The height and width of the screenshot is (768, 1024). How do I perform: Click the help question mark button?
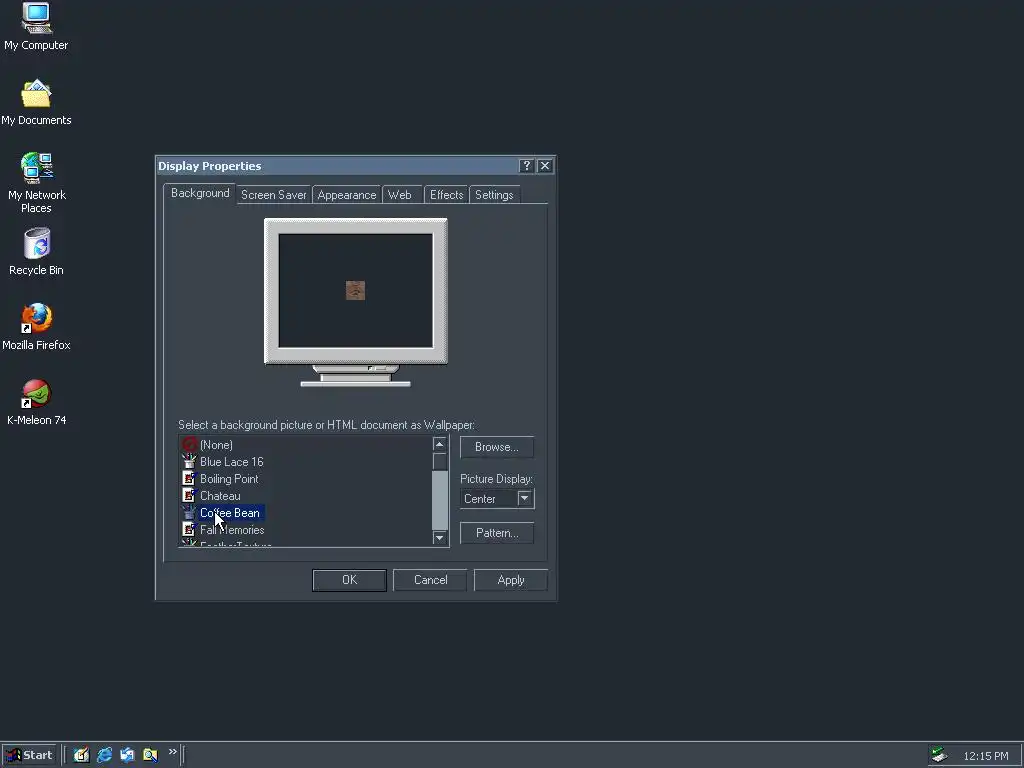coord(526,166)
